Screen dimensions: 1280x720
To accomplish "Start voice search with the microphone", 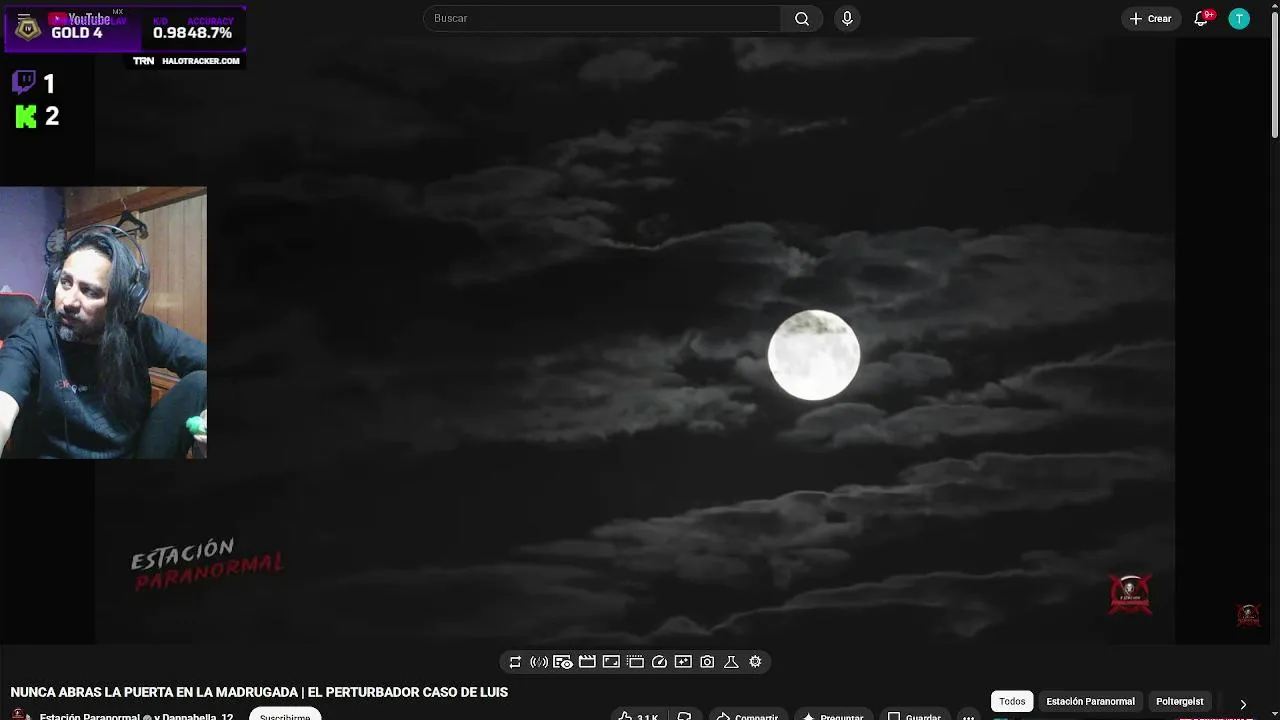I will click(847, 18).
